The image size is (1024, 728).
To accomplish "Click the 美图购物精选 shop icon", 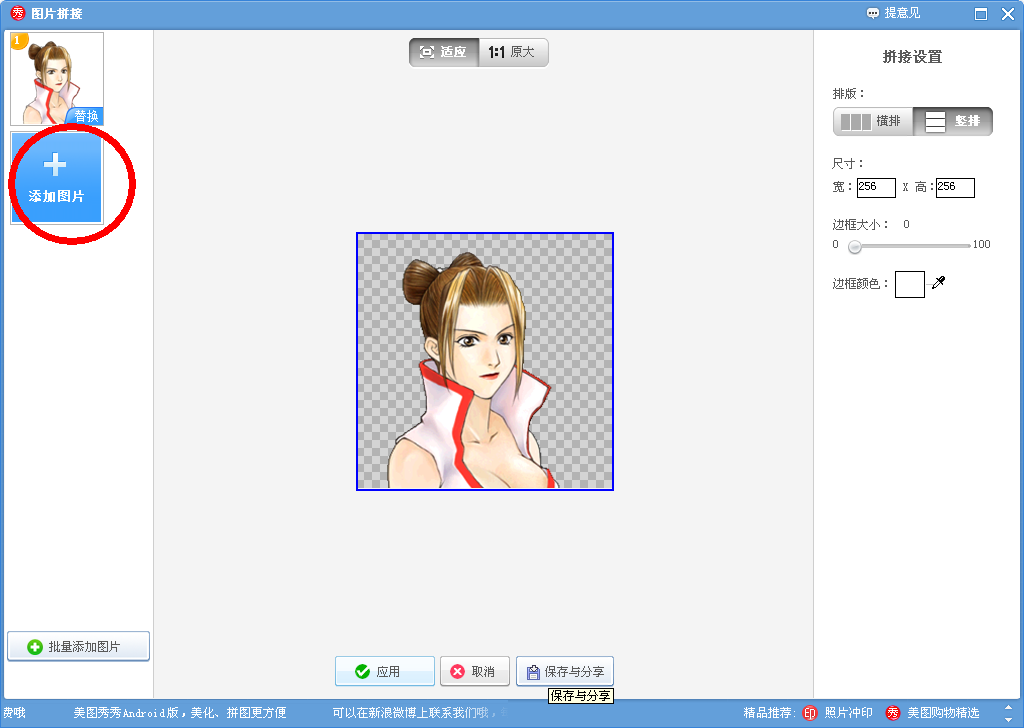I will 893,713.
